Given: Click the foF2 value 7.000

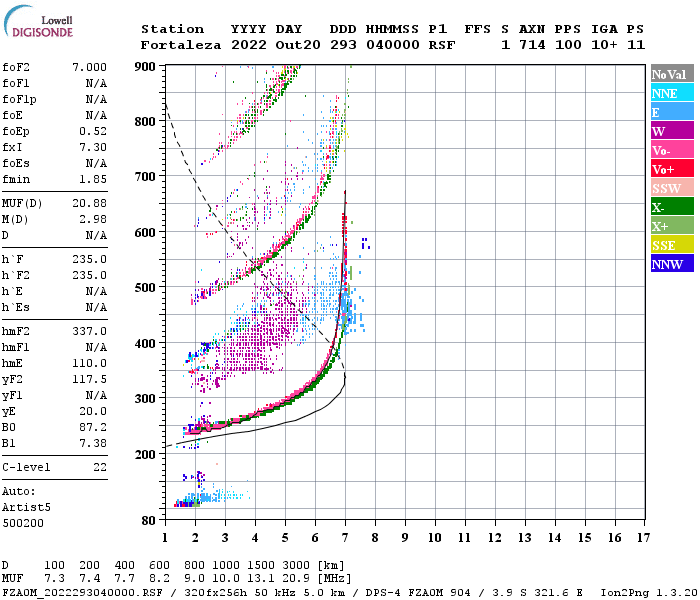Looking at the screenshot, I should [89, 67].
